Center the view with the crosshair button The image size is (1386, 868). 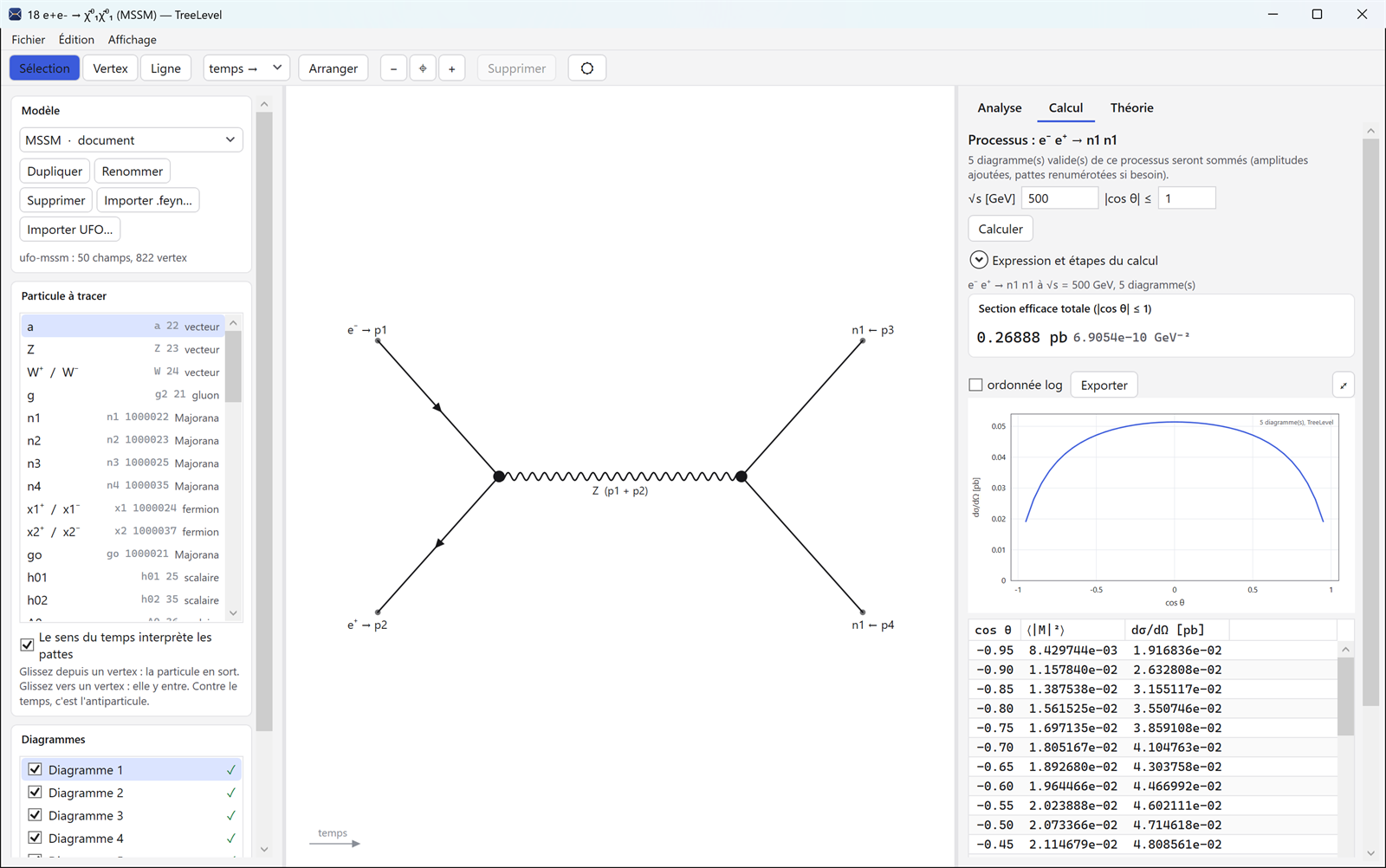tap(423, 68)
